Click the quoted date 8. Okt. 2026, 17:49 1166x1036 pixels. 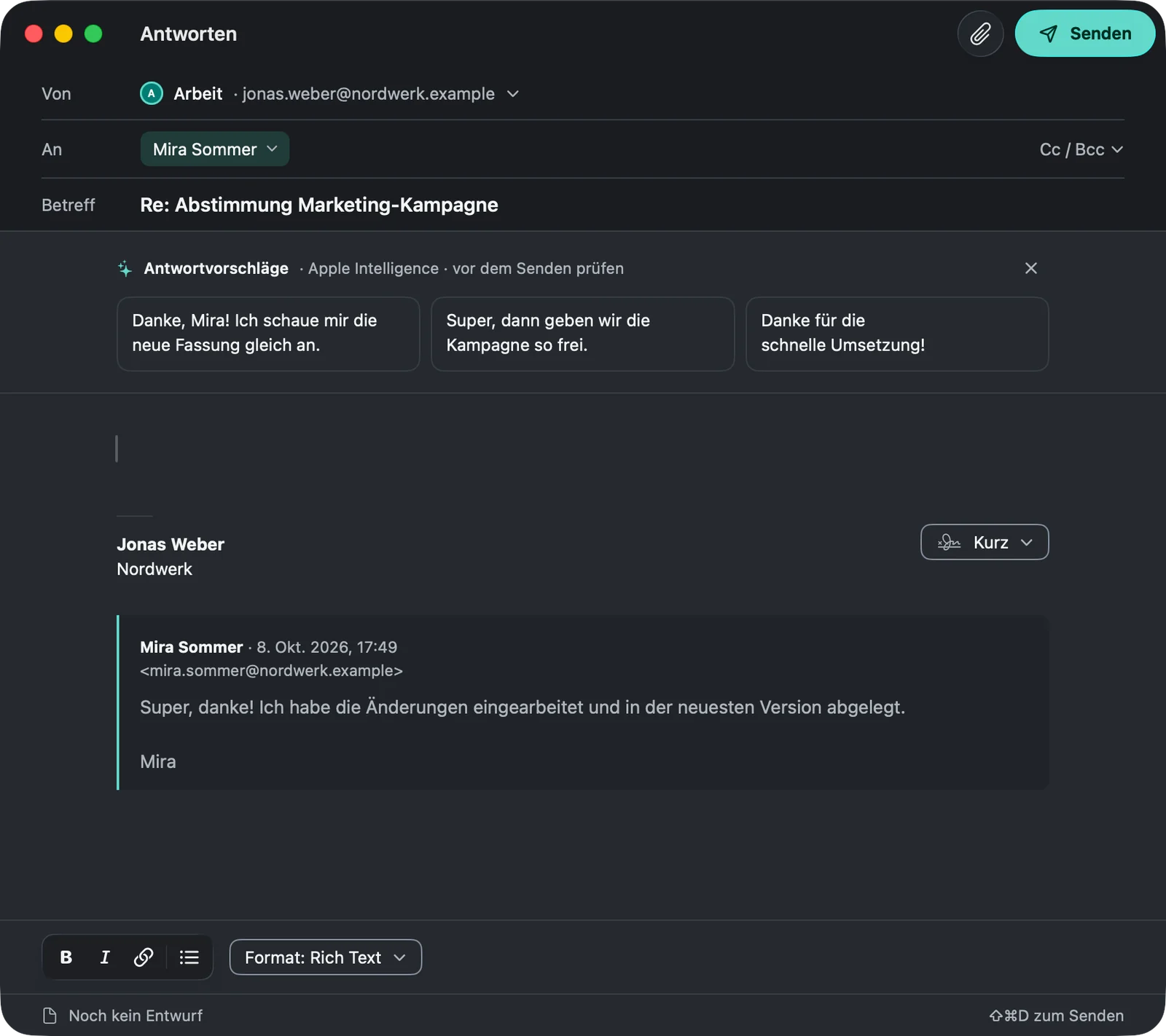point(326,647)
